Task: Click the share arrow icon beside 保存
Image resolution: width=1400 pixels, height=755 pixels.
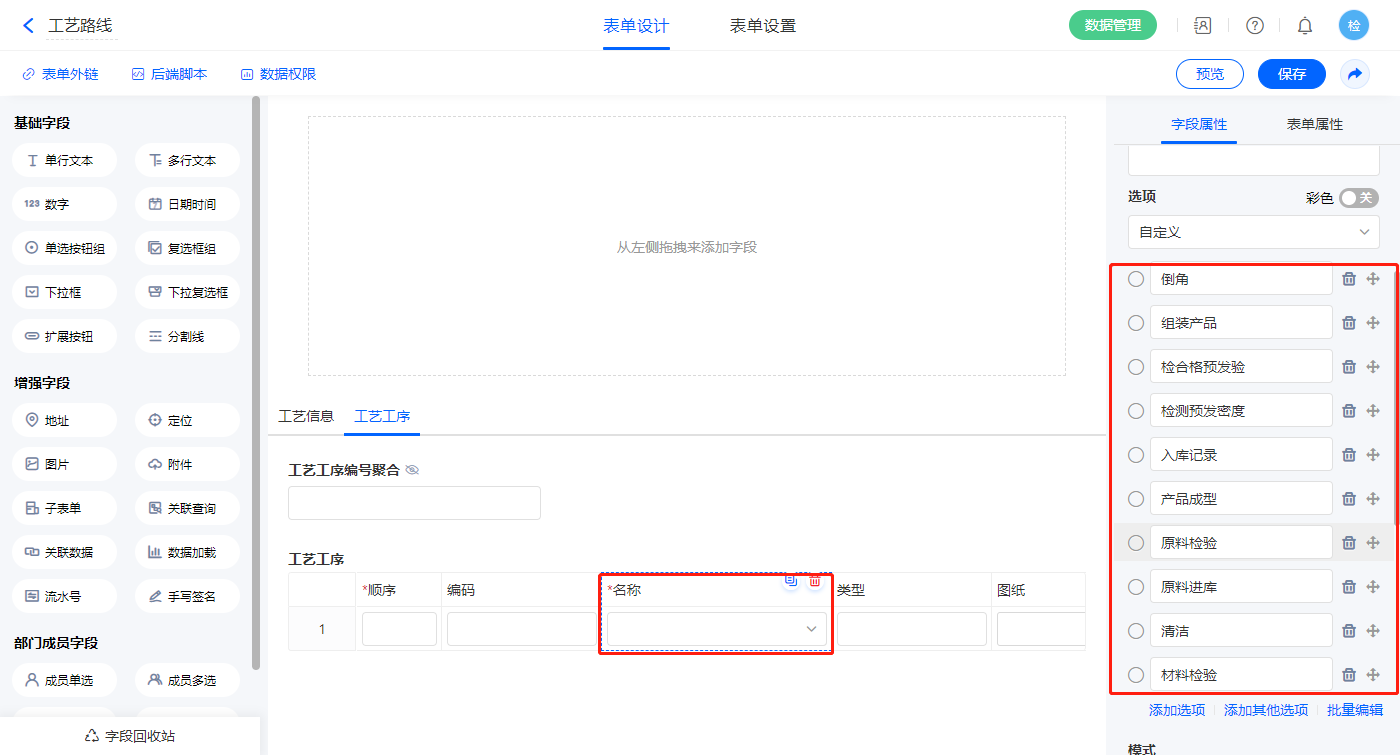Action: click(1355, 74)
